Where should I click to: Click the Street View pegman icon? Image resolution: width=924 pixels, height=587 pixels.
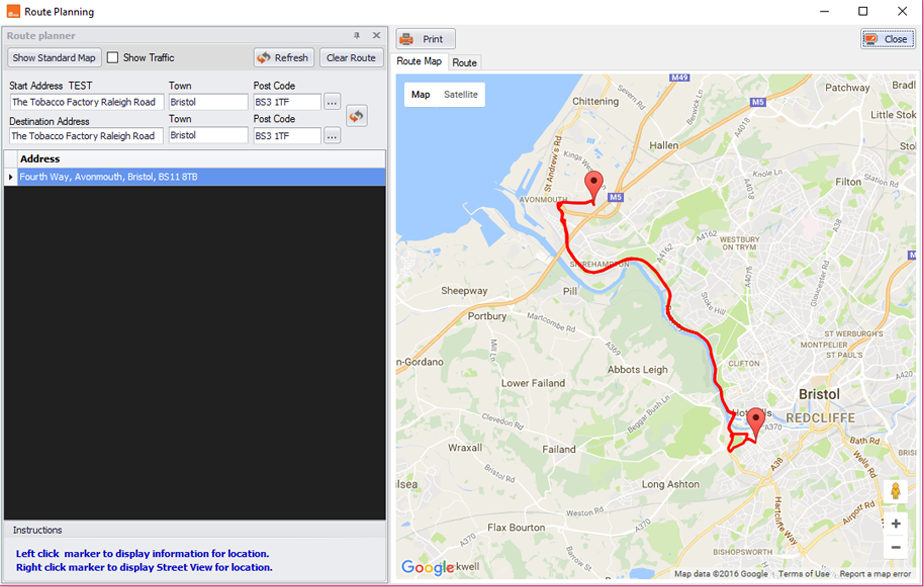coord(896,492)
